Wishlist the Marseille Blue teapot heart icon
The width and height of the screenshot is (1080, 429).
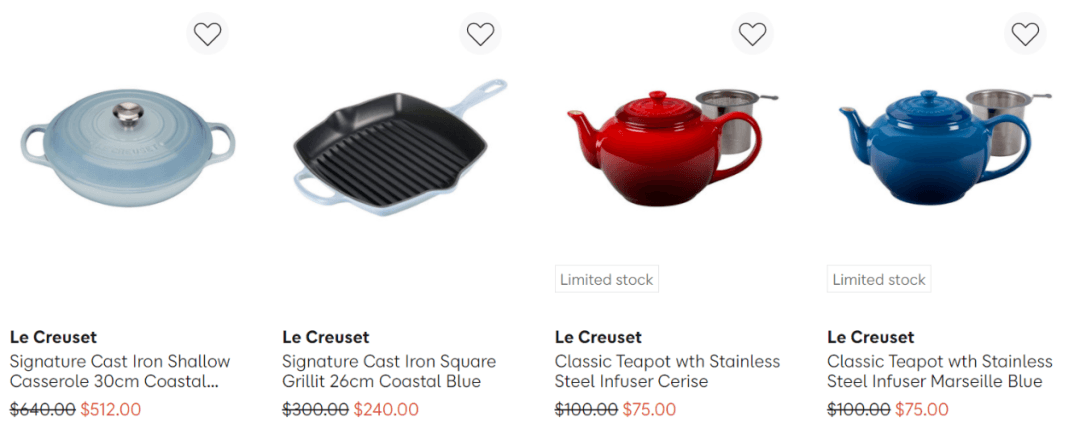[1025, 33]
